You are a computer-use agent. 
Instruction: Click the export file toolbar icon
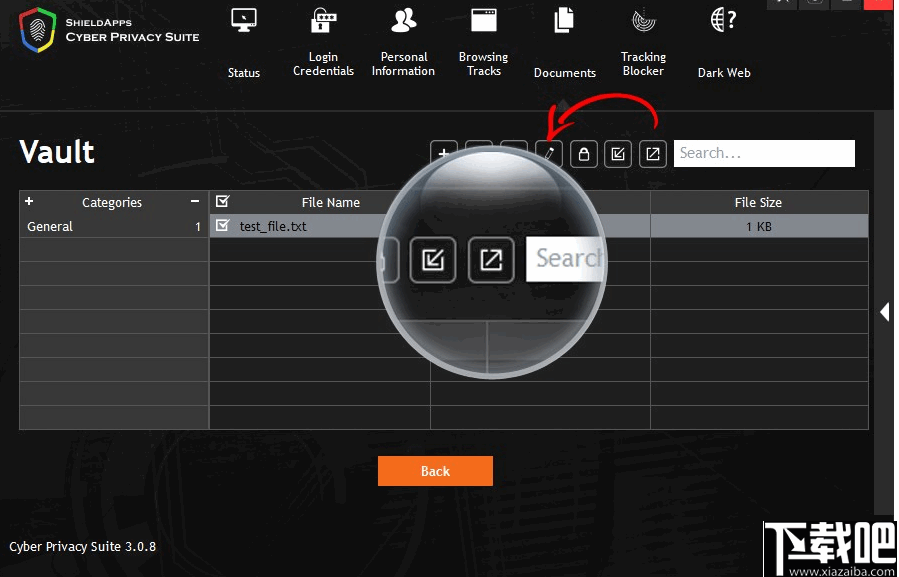pos(652,153)
